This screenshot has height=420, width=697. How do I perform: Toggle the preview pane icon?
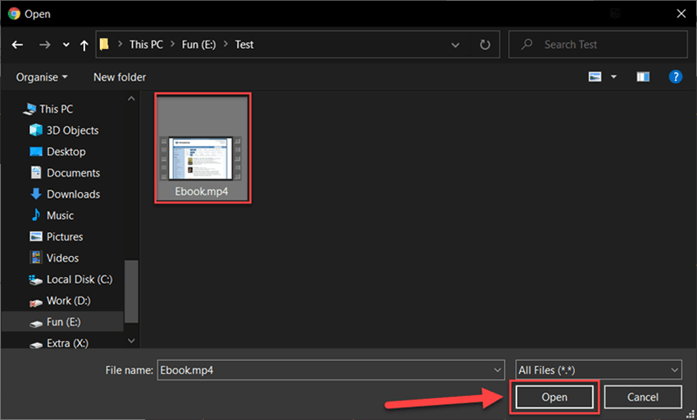tap(644, 77)
